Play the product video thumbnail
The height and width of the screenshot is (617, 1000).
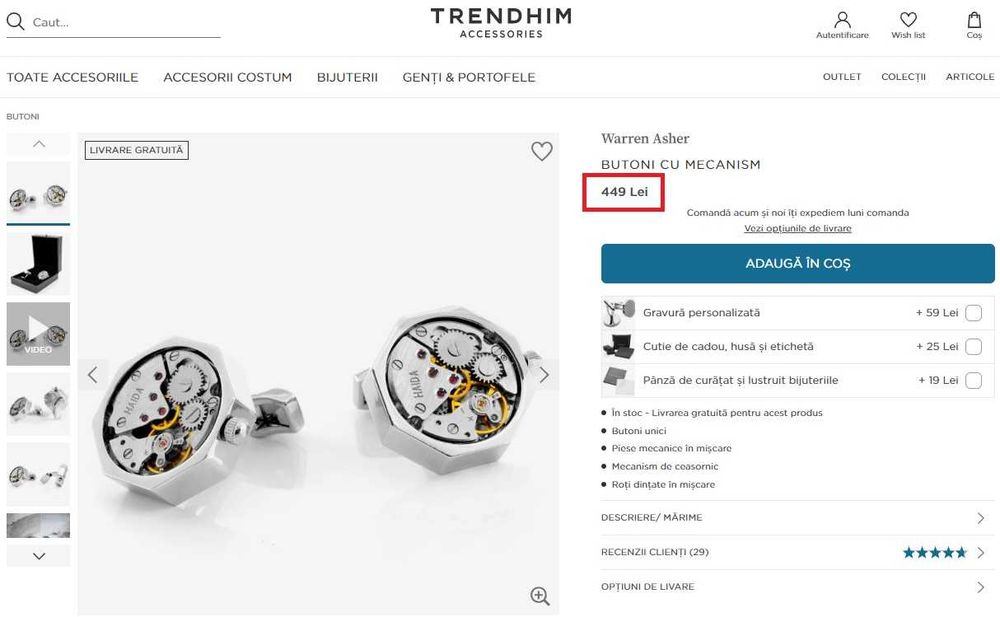tap(38, 333)
